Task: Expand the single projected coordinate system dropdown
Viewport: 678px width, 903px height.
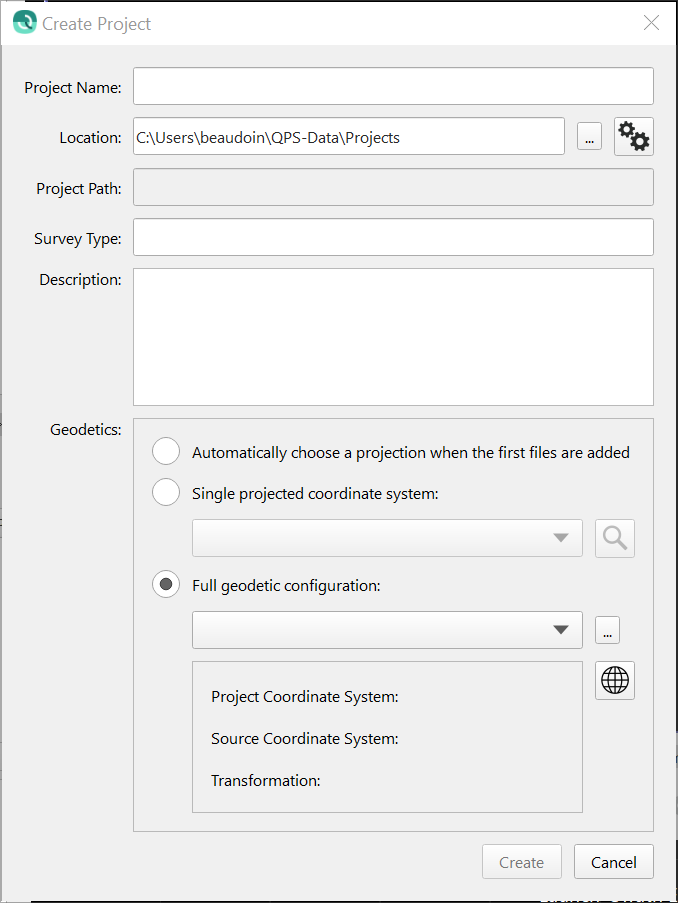Action: pos(387,538)
